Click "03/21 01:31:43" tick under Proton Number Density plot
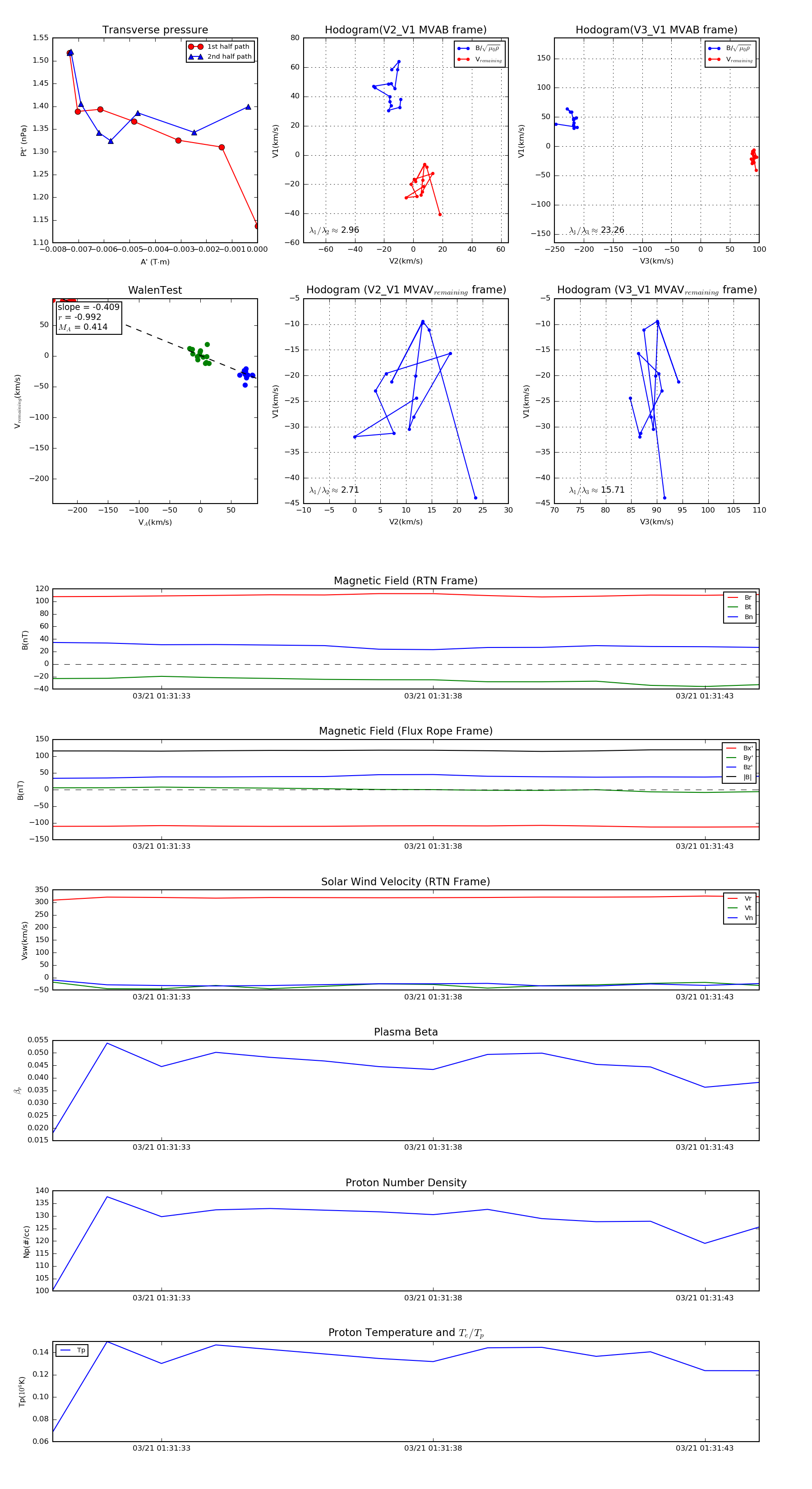Image resolution: width=812 pixels, height=1489 pixels. coord(705,1298)
